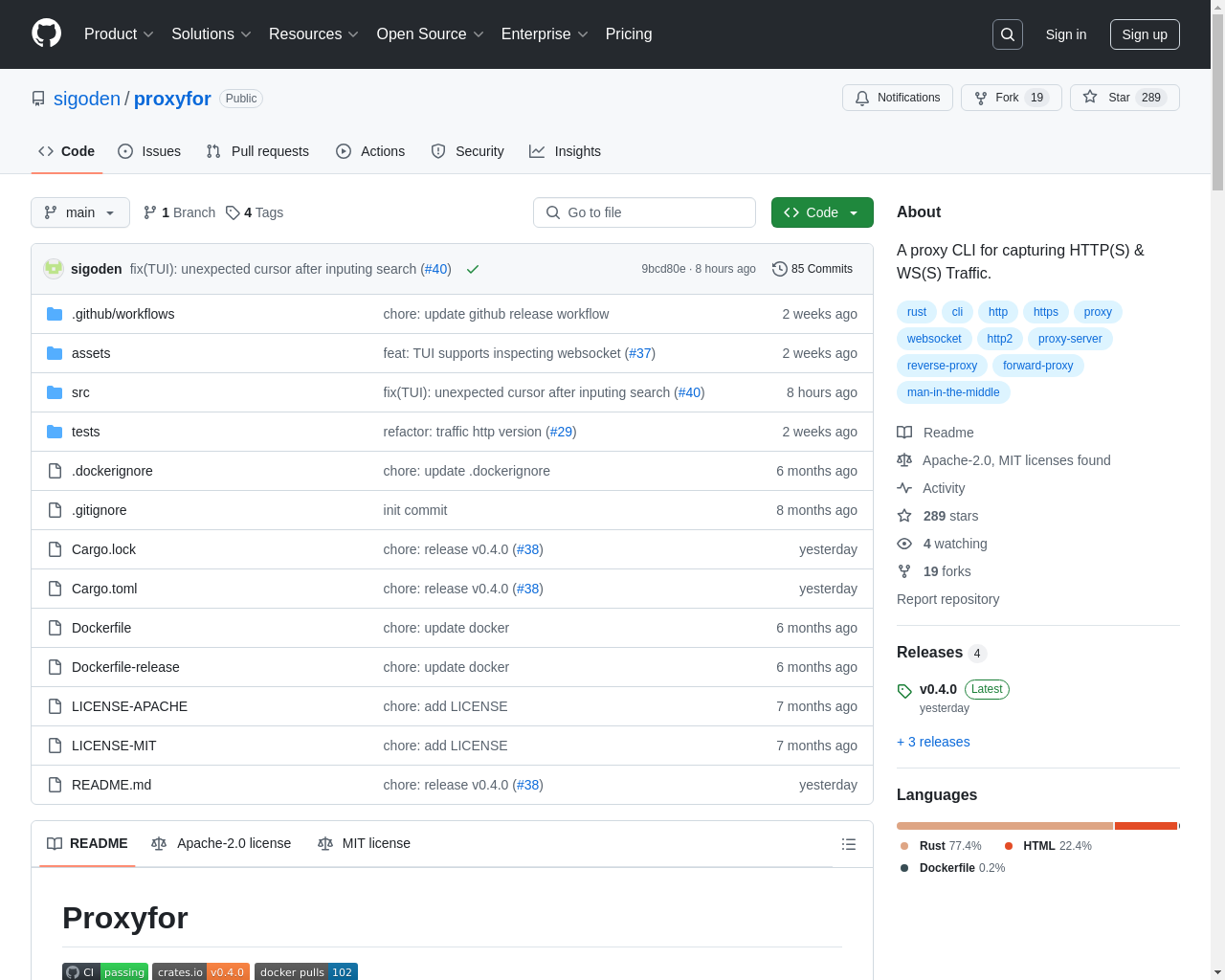
Task: Focus the Go to file search field
Action: pos(644,212)
